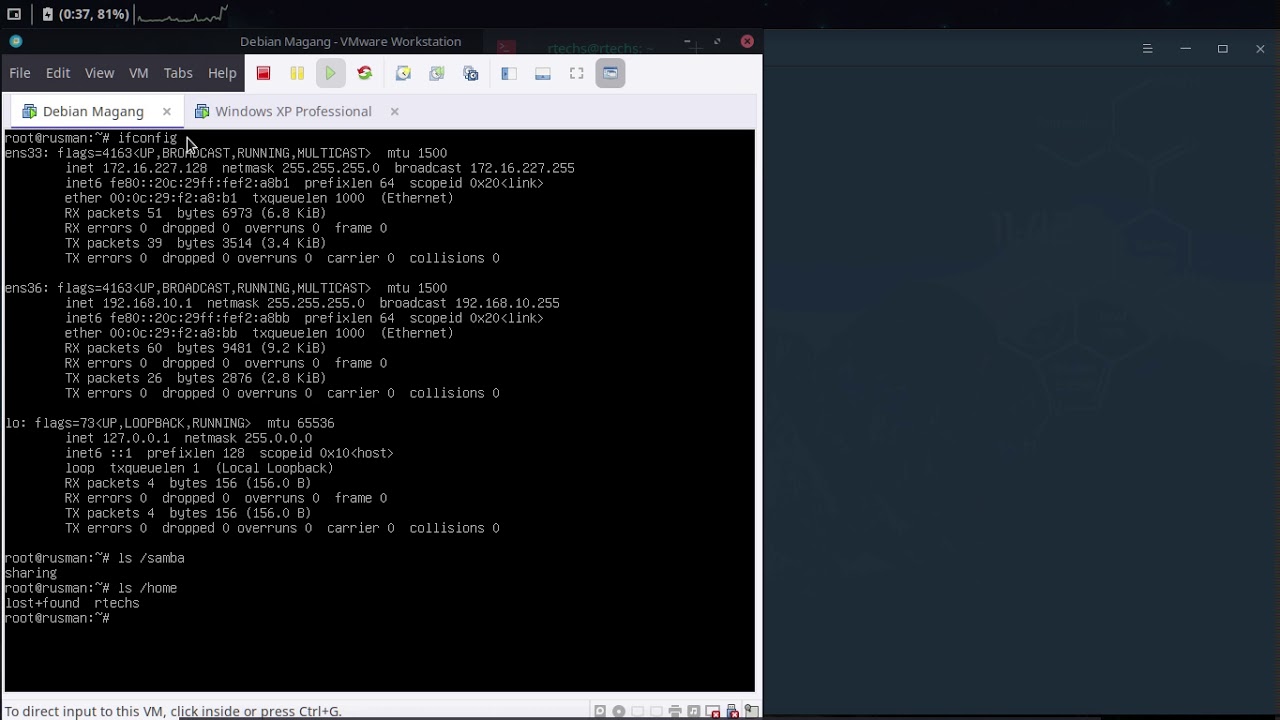Click the battery indicator (0:37, 81%)
Screen dimensions: 1280x720
point(85,14)
